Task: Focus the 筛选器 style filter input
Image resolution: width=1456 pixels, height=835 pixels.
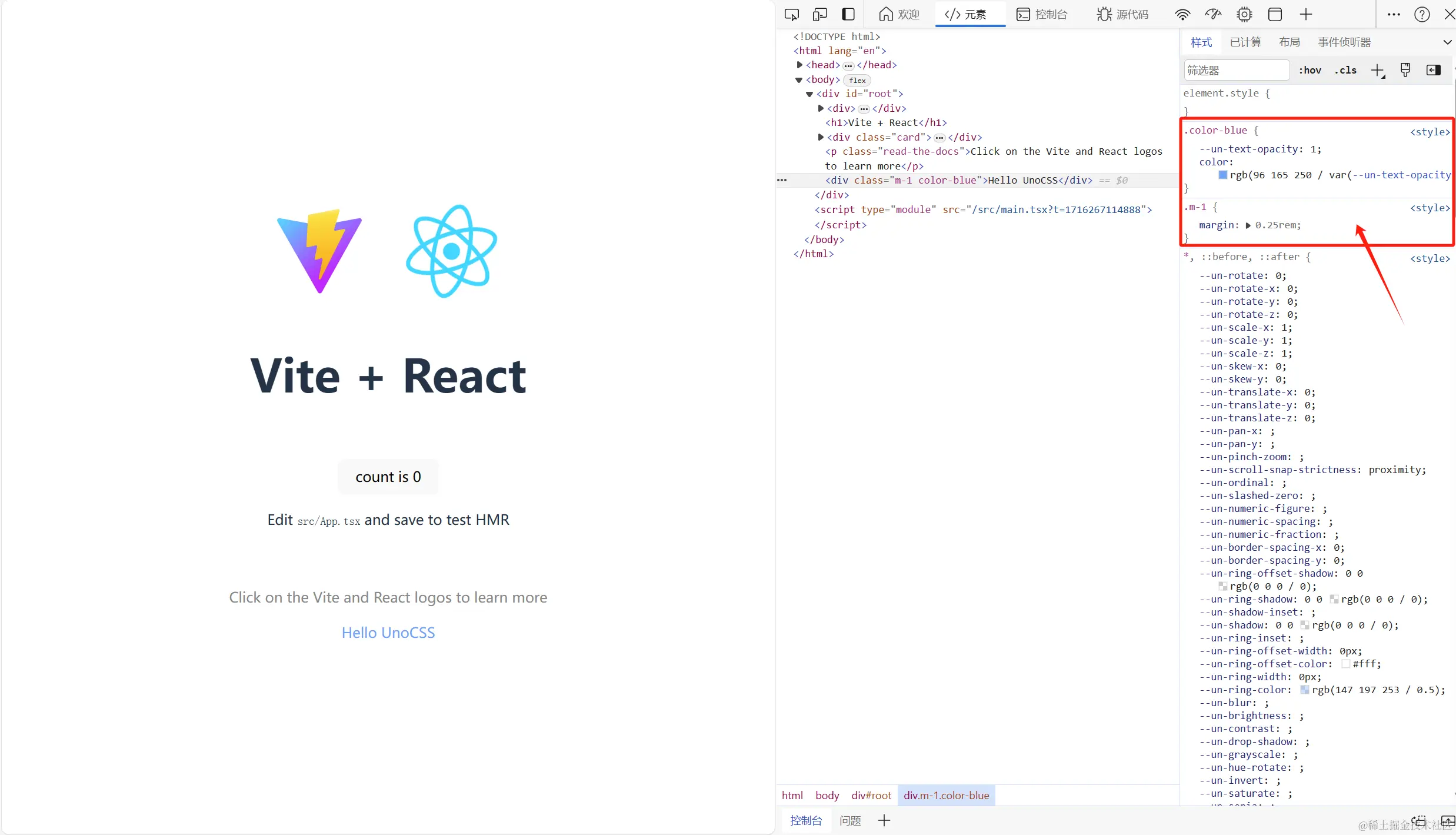Action: [x=1235, y=71]
